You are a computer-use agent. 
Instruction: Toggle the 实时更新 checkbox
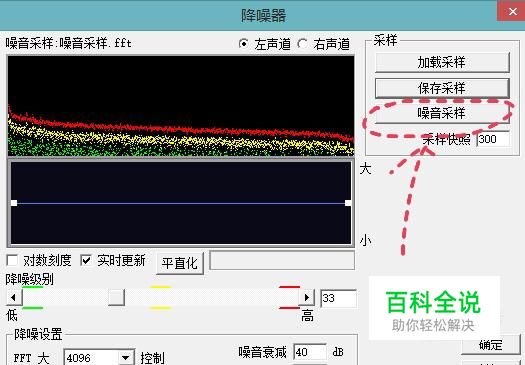[86, 260]
